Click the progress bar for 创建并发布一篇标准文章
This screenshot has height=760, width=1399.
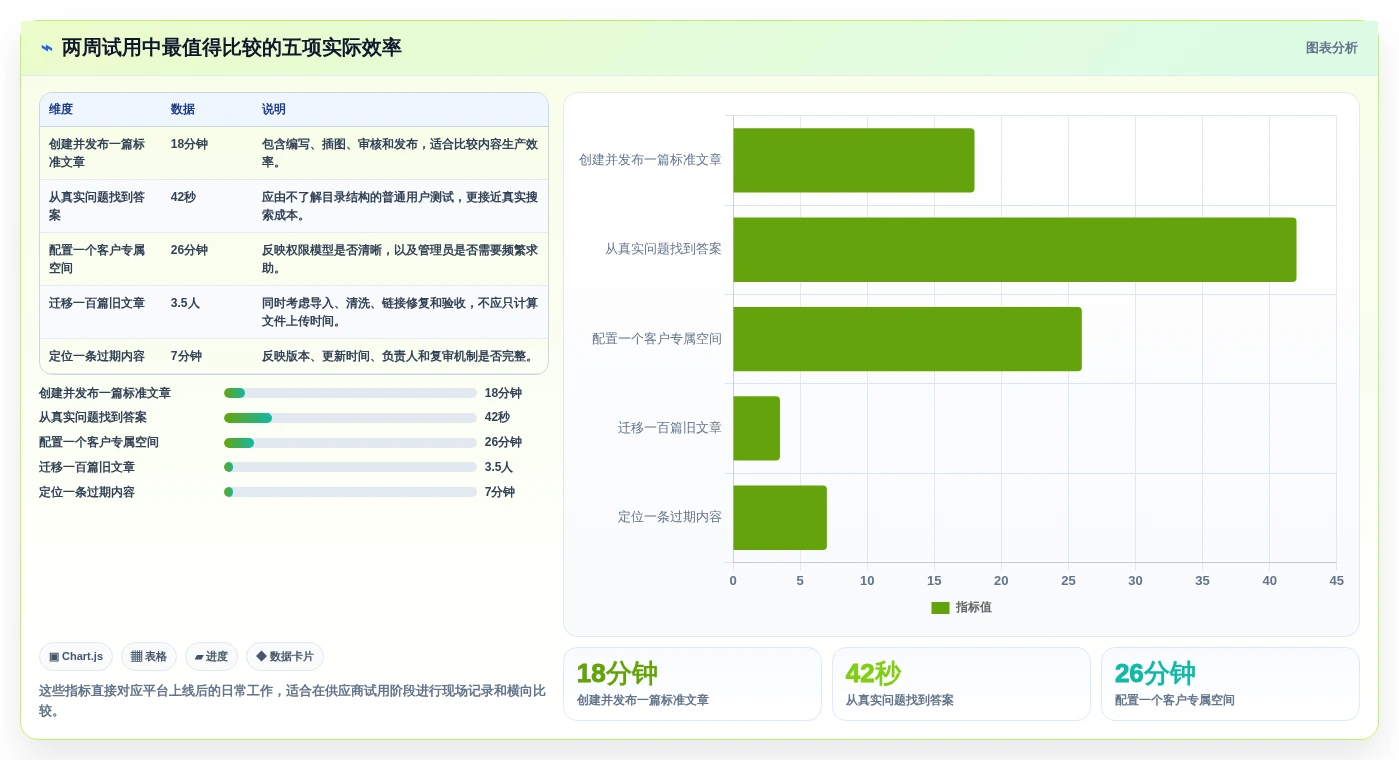click(350, 393)
